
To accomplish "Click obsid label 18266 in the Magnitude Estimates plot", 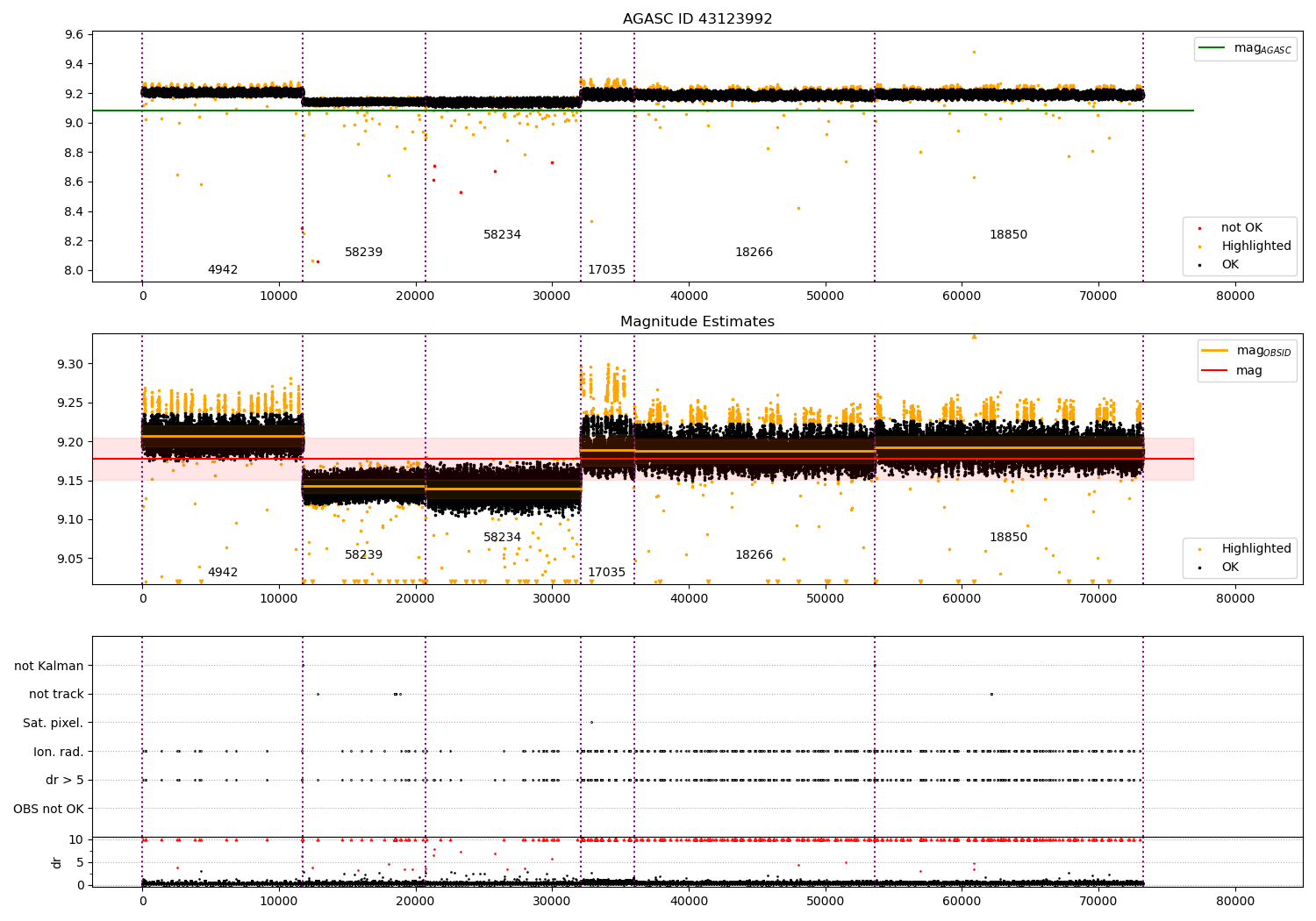I will [x=754, y=555].
